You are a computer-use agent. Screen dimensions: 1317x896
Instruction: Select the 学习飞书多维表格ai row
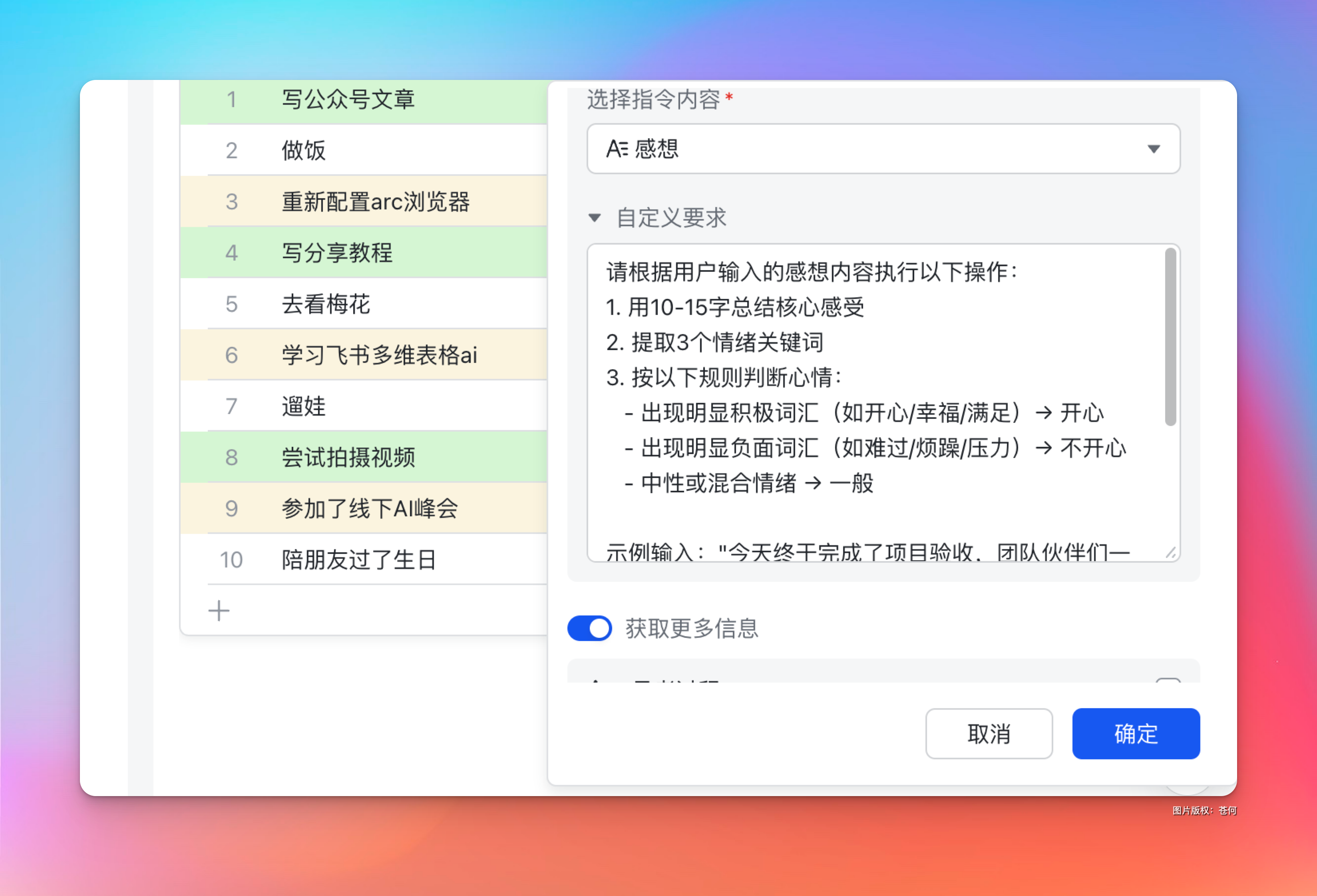pyautogui.click(x=379, y=355)
